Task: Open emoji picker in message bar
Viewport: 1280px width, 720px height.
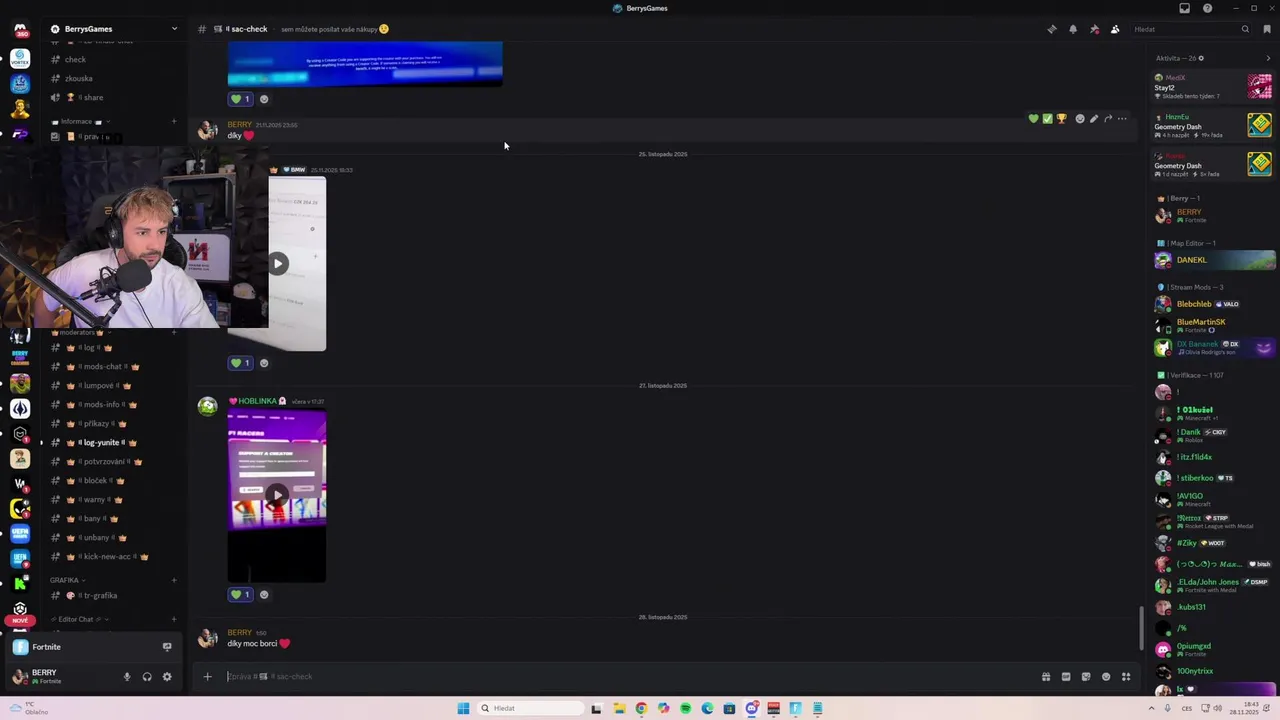Action: [1106, 677]
